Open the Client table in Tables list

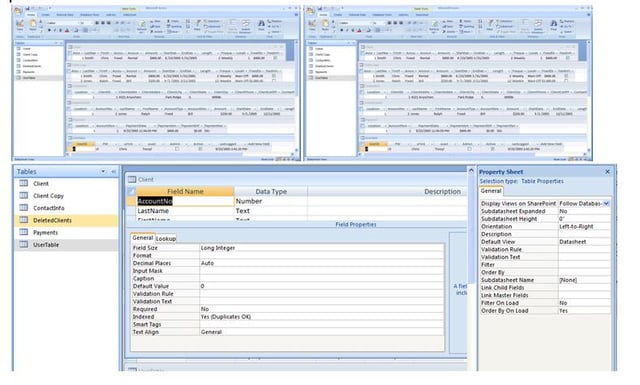pos(41,184)
